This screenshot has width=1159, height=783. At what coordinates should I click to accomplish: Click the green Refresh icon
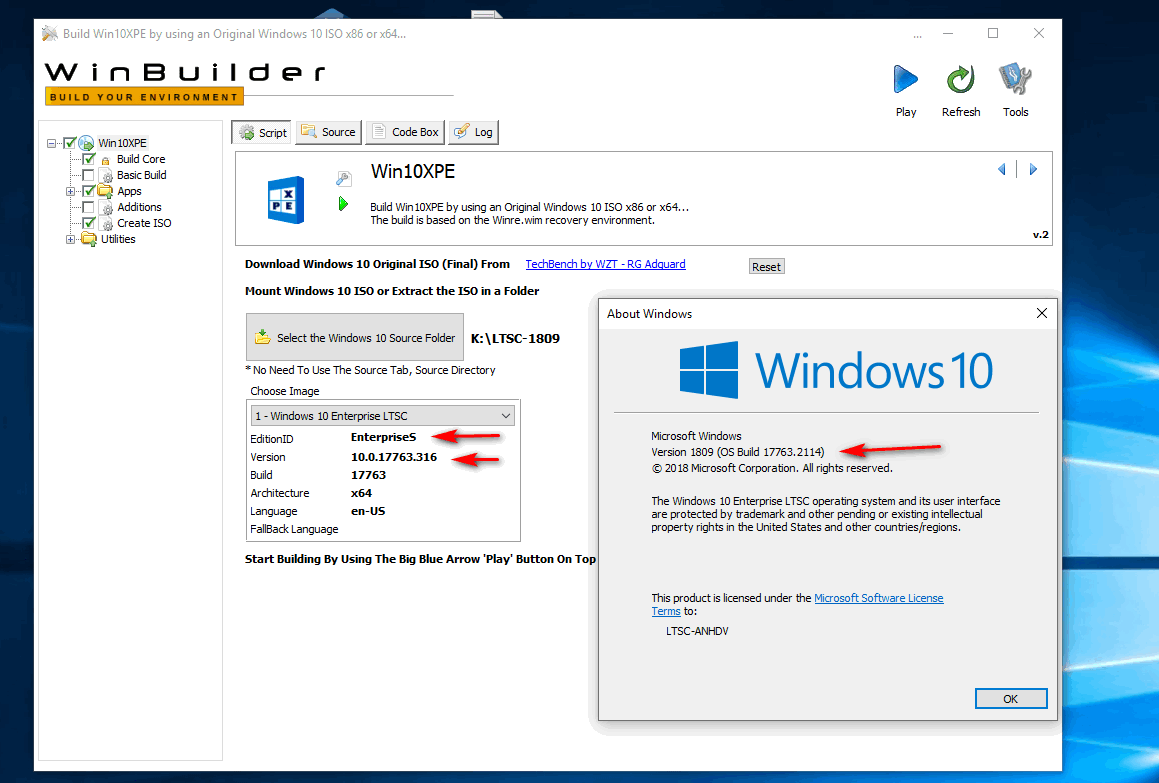tap(960, 80)
